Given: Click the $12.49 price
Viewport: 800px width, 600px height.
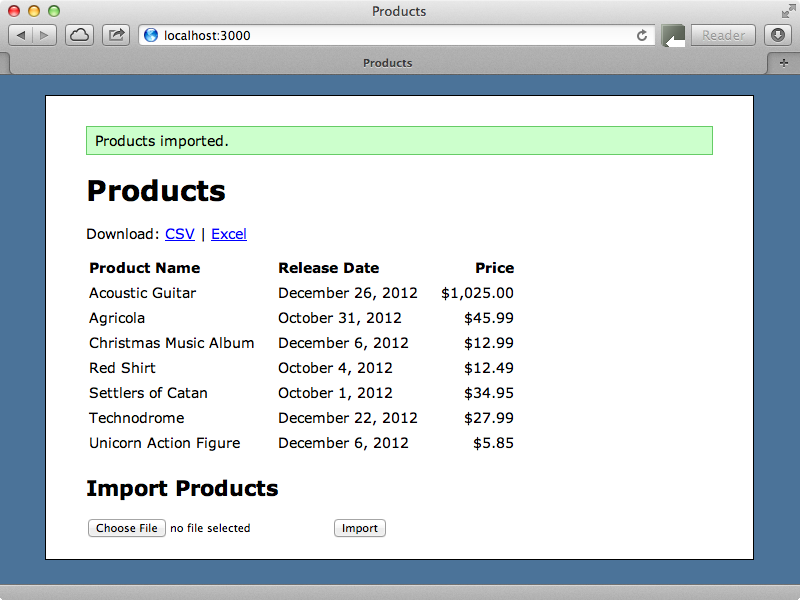Looking at the screenshot, I should pyautogui.click(x=489, y=368).
